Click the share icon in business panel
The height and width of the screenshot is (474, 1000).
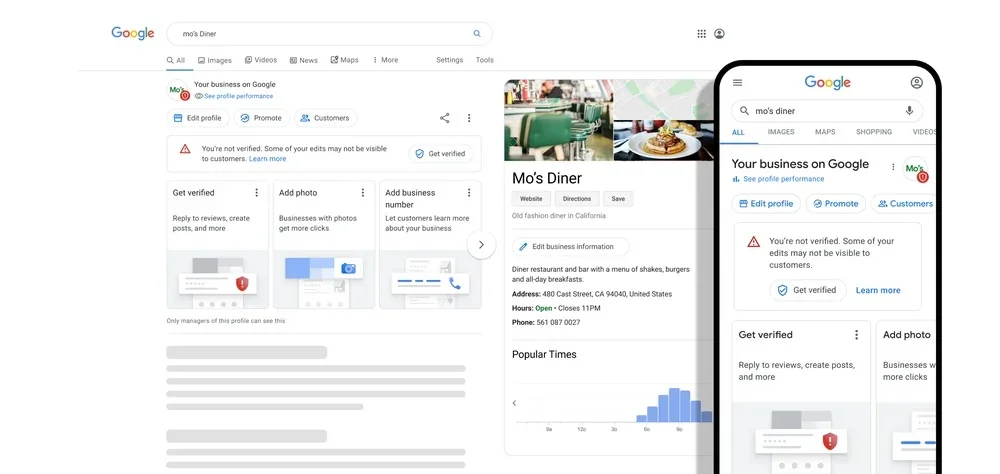(x=444, y=118)
